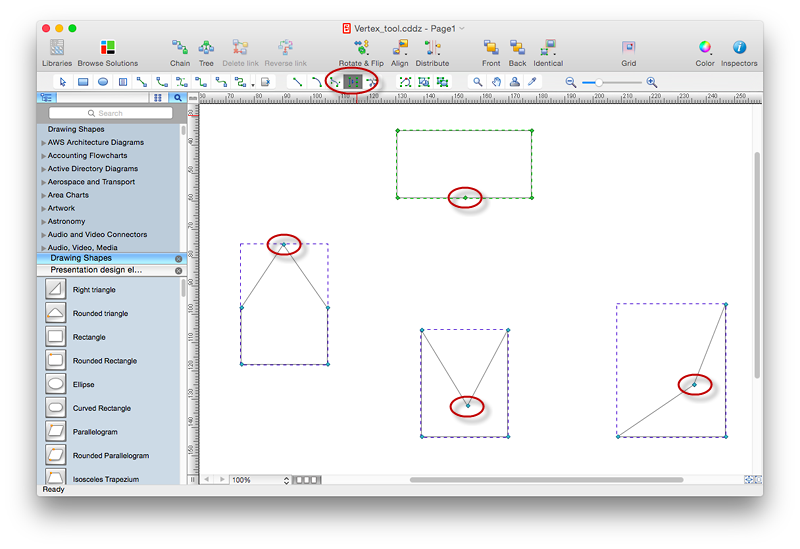Choose the Select arrow tool
This screenshot has width=800, height=549.
click(63, 82)
